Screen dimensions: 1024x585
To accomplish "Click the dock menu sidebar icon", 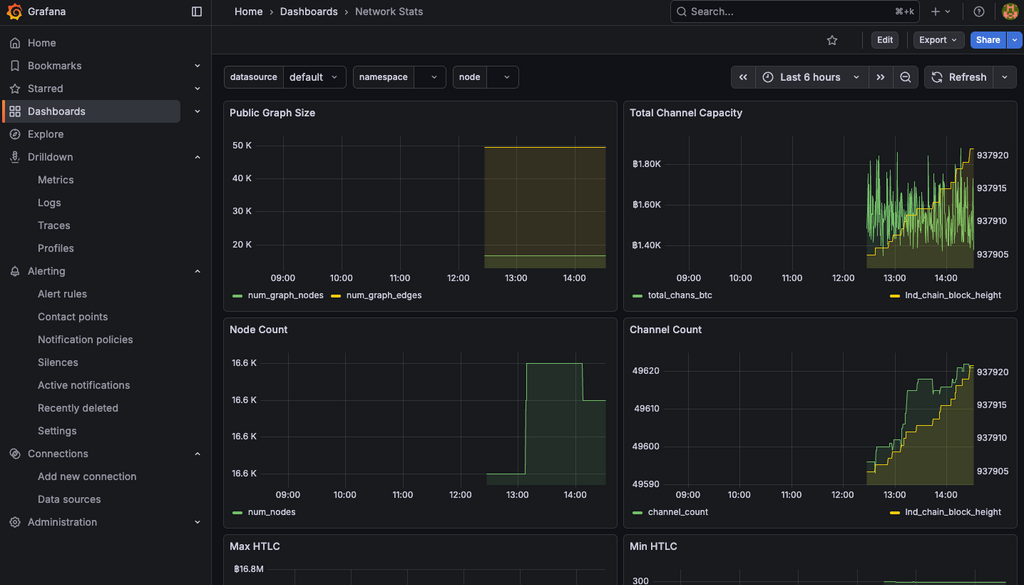I will click(196, 12).
